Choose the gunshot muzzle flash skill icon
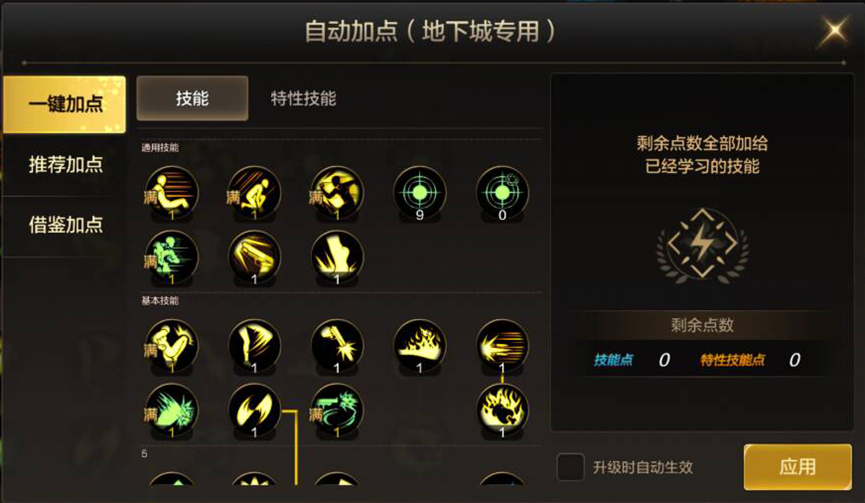The height and width of the screenshot is (503, 865). tap(337, 346)
